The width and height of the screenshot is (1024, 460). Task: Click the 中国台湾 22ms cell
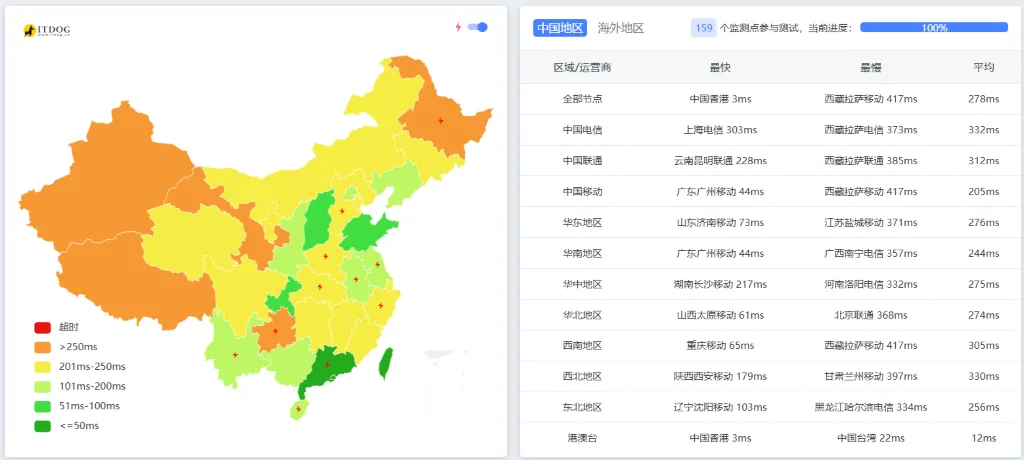pos(871,438)
